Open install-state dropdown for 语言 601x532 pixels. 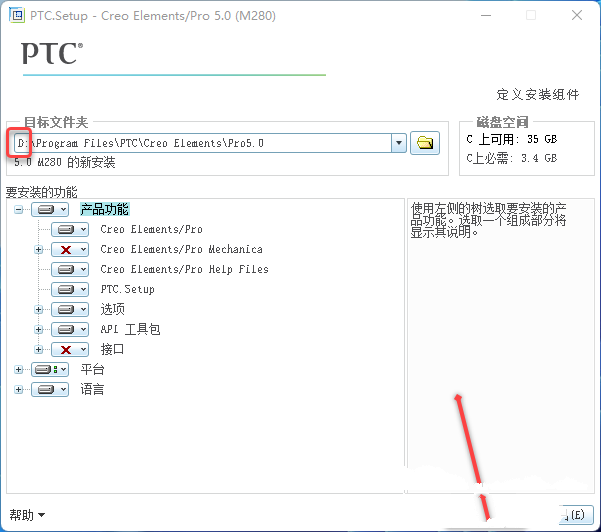(x=64, y=389)
